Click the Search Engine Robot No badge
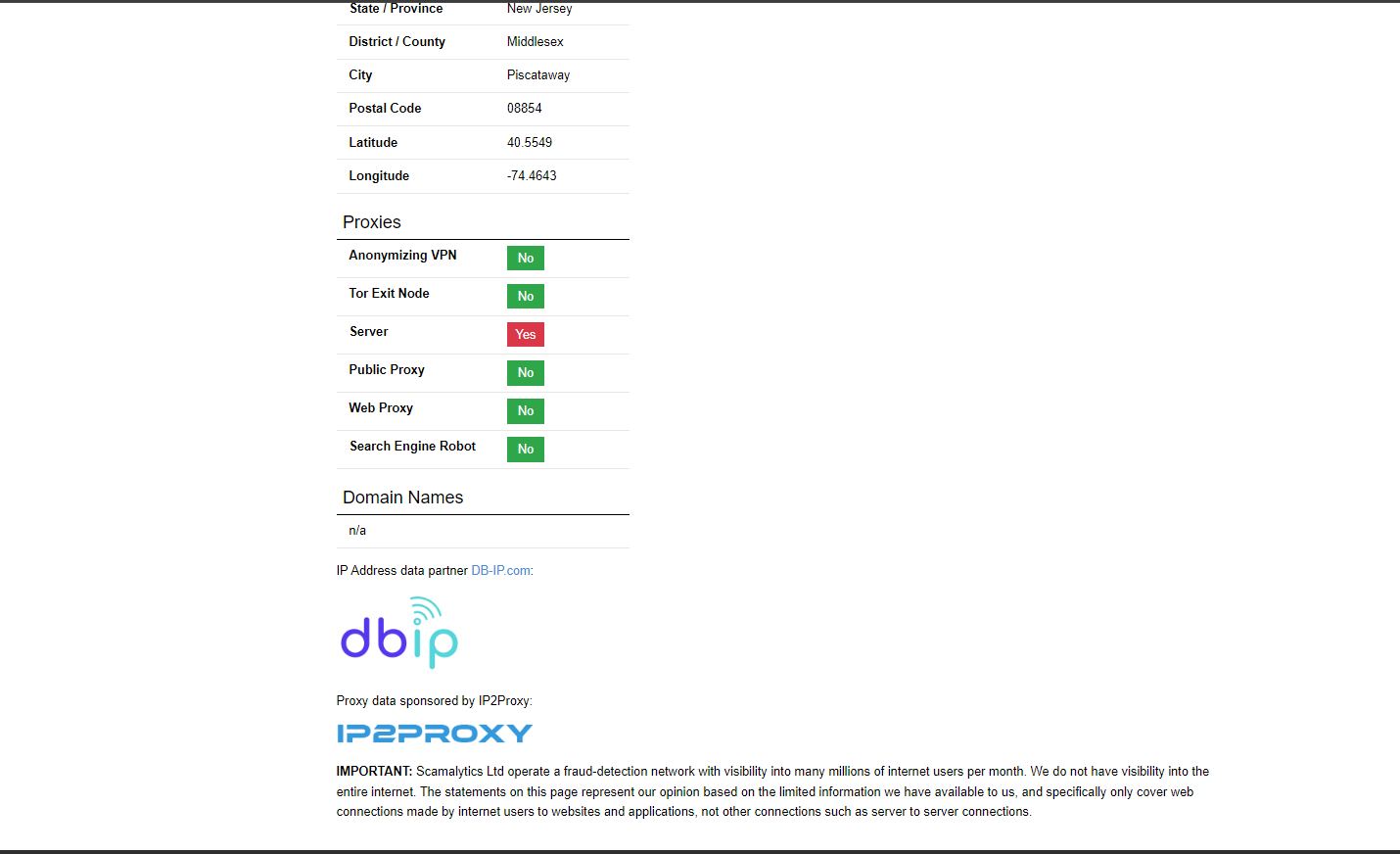1400x854 pixels. point(525,450)
